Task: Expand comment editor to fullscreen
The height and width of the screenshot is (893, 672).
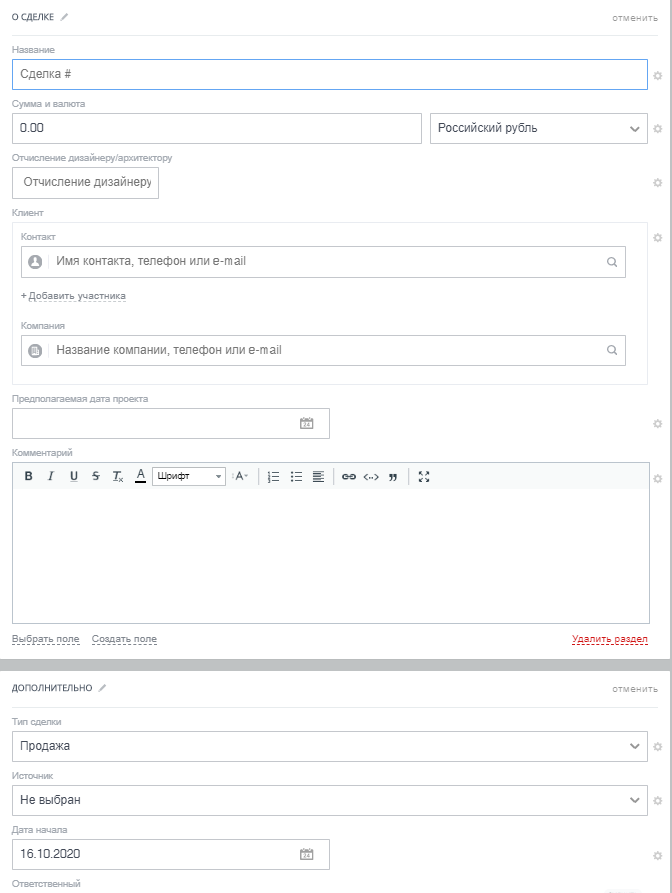Action: (x=424, y=477)
